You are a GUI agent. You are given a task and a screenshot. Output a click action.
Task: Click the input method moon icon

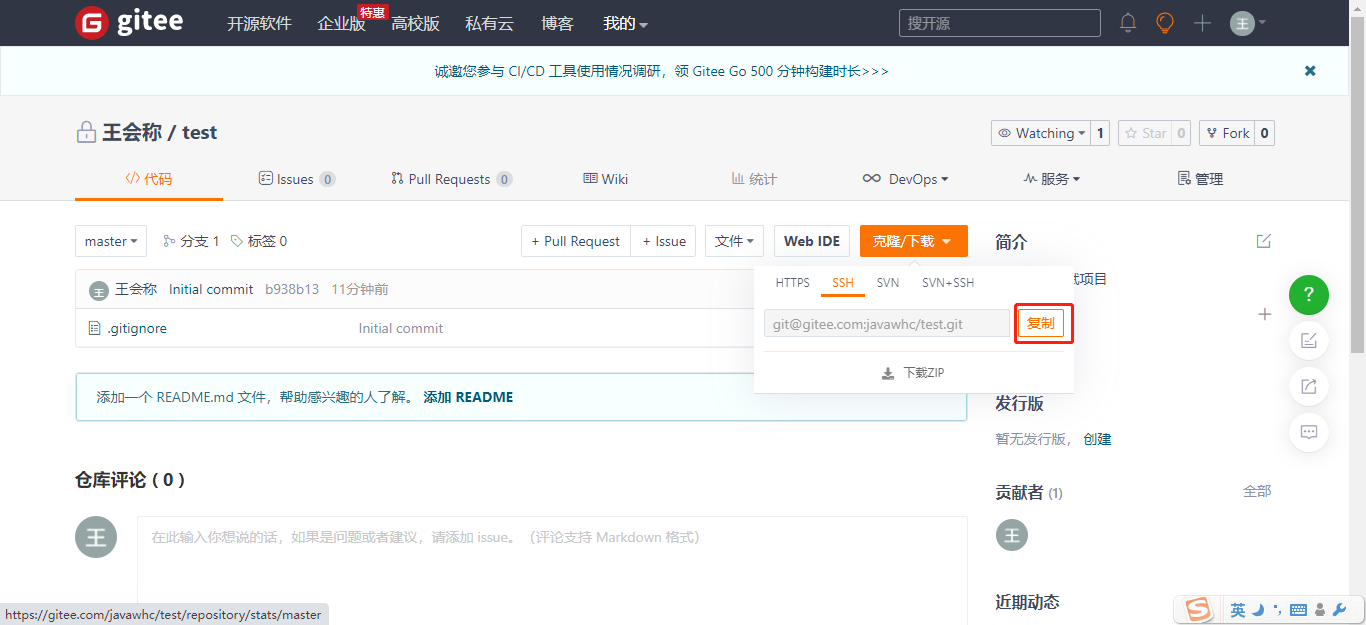(x=1259, y=610)
